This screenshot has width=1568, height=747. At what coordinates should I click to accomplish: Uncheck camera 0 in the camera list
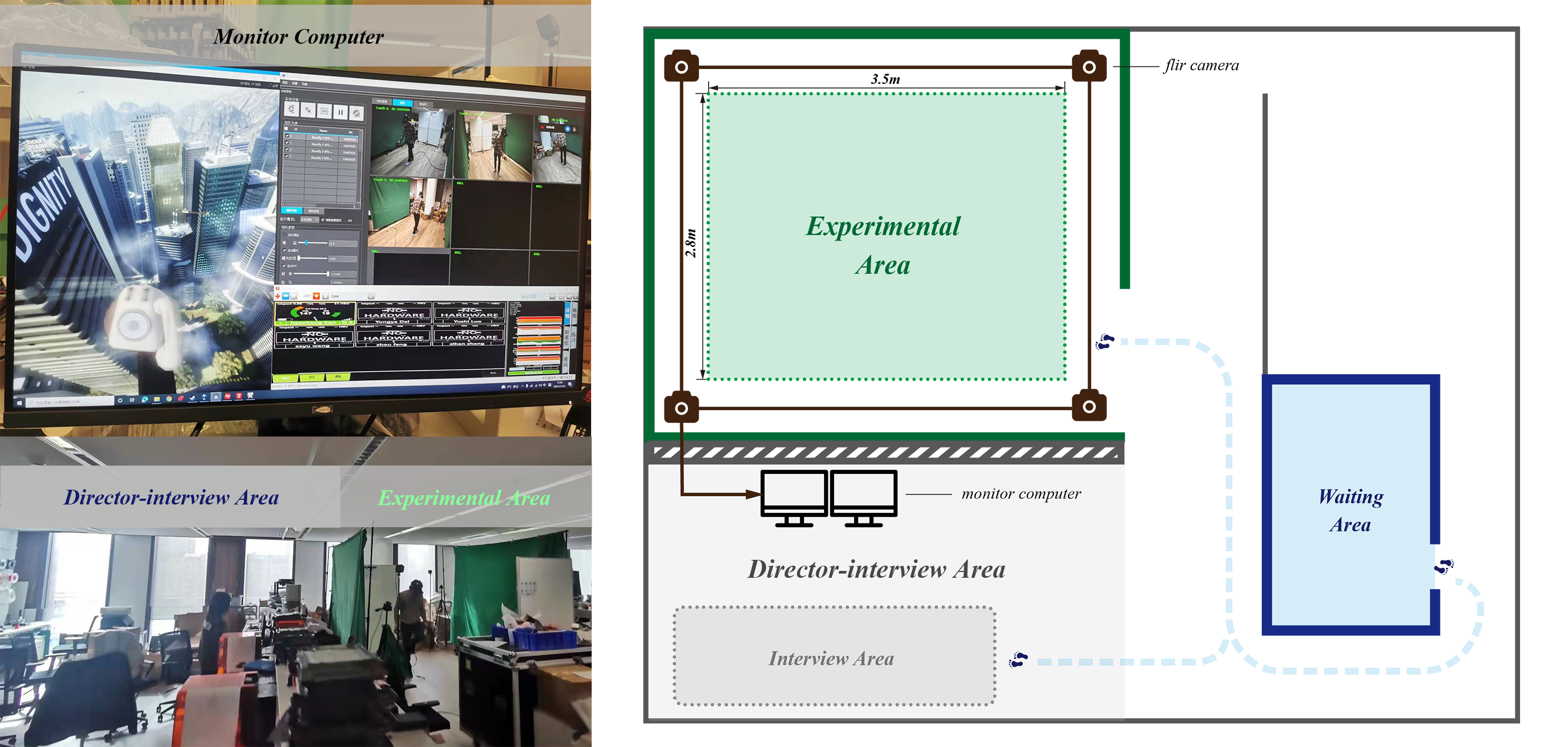[x=287, y=136]
